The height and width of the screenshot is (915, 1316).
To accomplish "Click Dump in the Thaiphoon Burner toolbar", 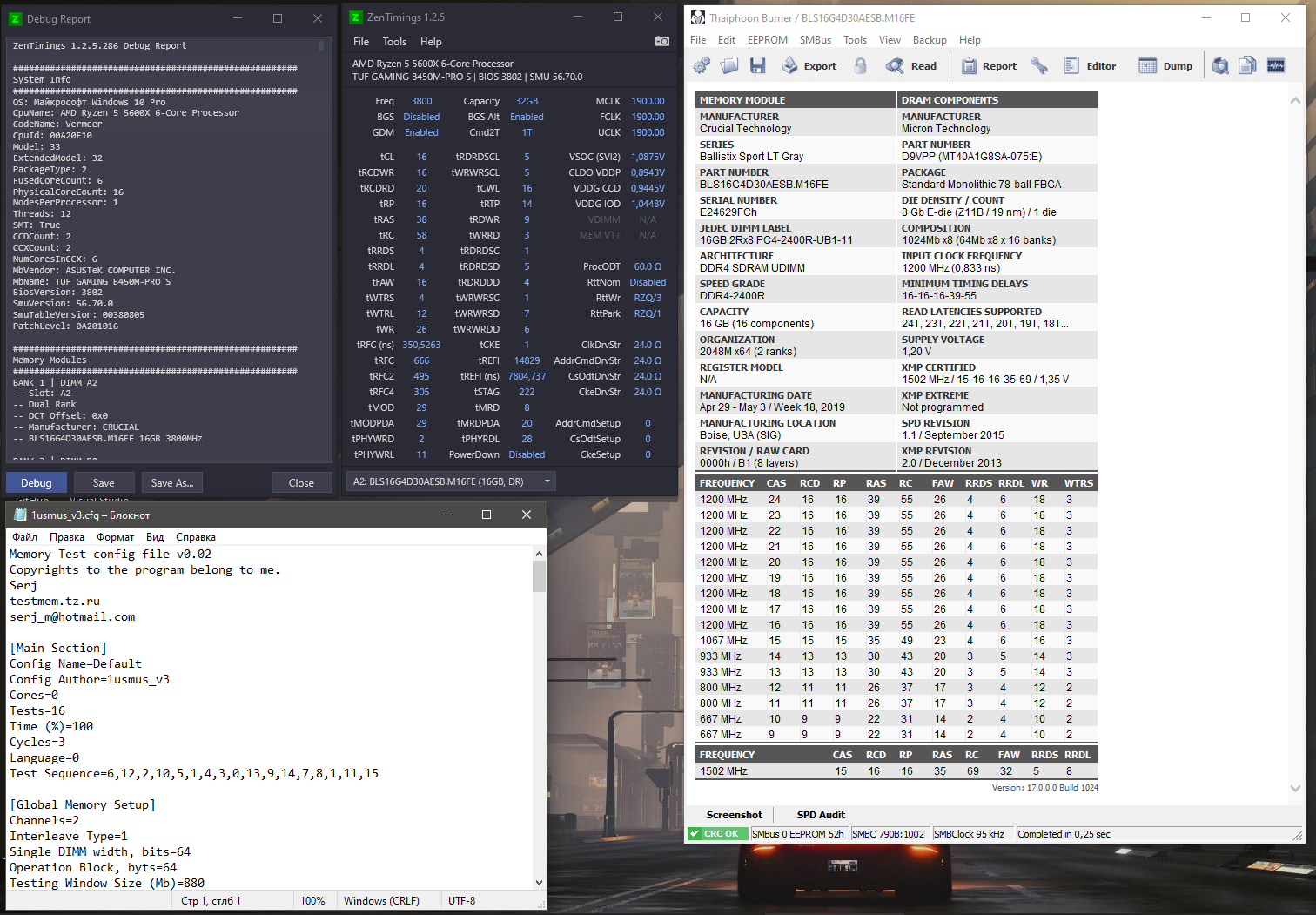I will (1165, 65).
